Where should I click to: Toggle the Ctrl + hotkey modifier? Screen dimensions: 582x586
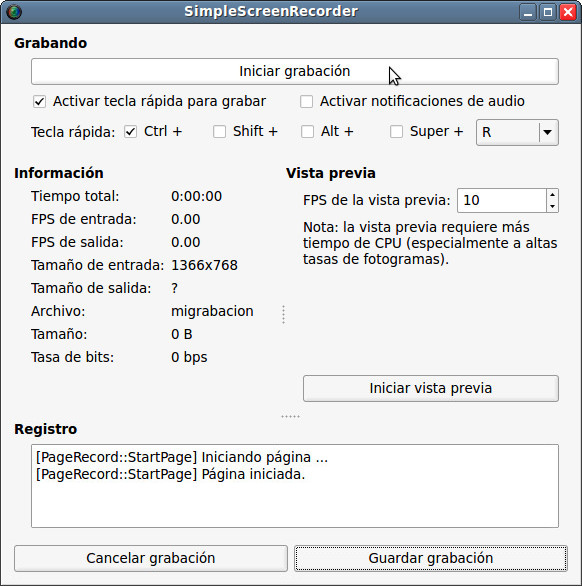[130, 132]
